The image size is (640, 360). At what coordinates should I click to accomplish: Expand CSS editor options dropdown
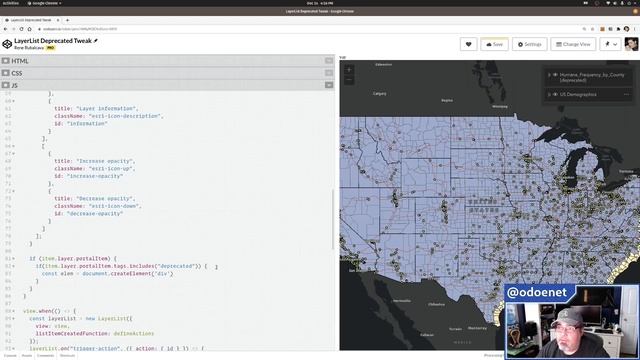click(329, 73)
